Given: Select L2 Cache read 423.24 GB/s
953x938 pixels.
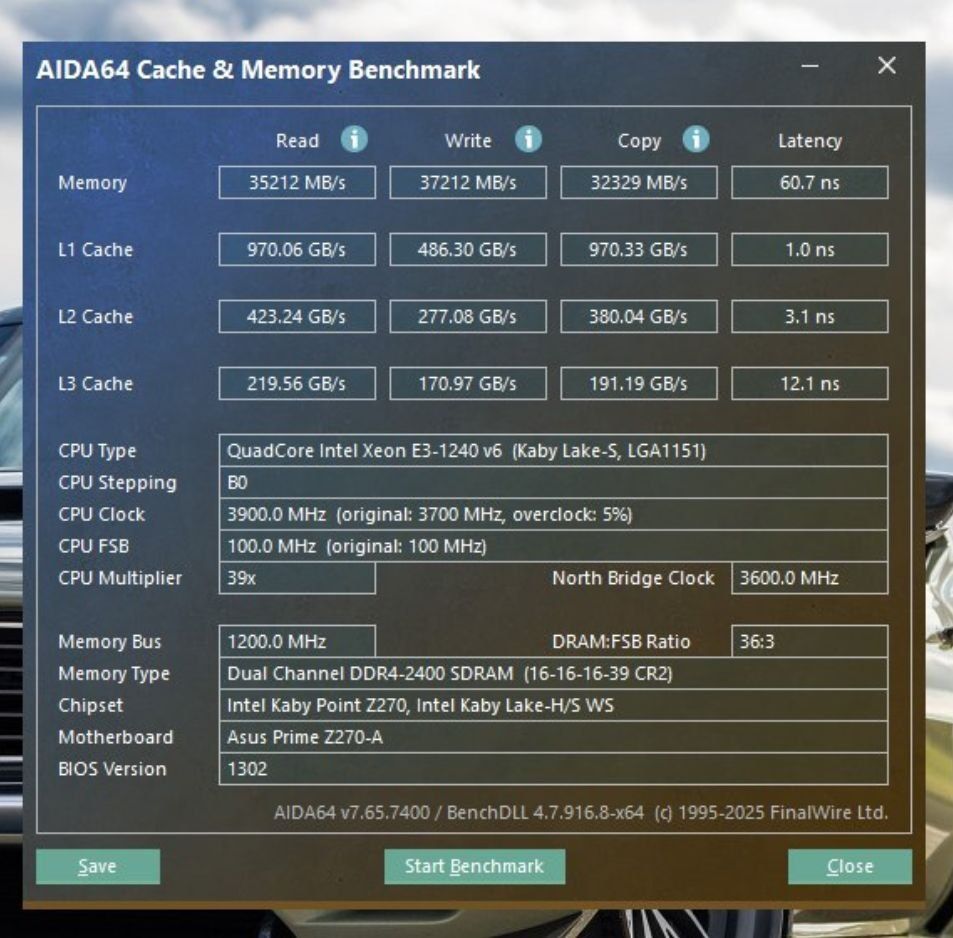Looking at the screenshot, I should (x=297, y=316).
